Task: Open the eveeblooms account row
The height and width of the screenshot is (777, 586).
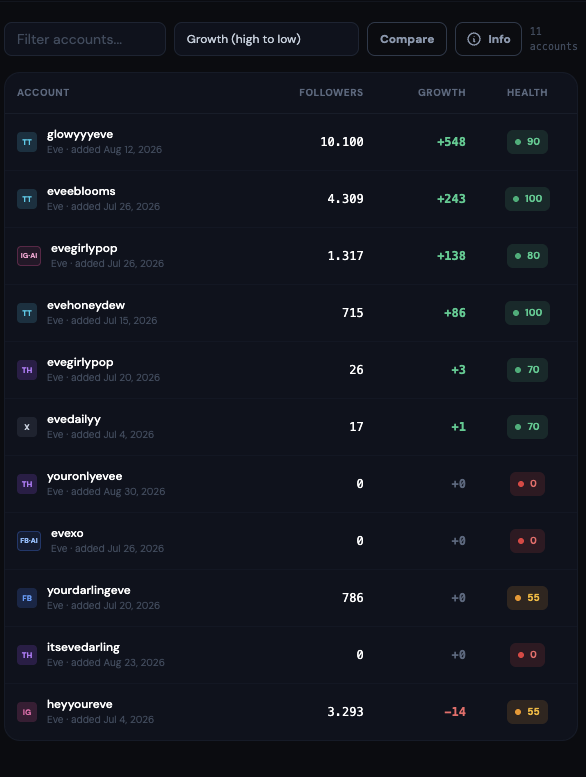Action: point(291,199)
